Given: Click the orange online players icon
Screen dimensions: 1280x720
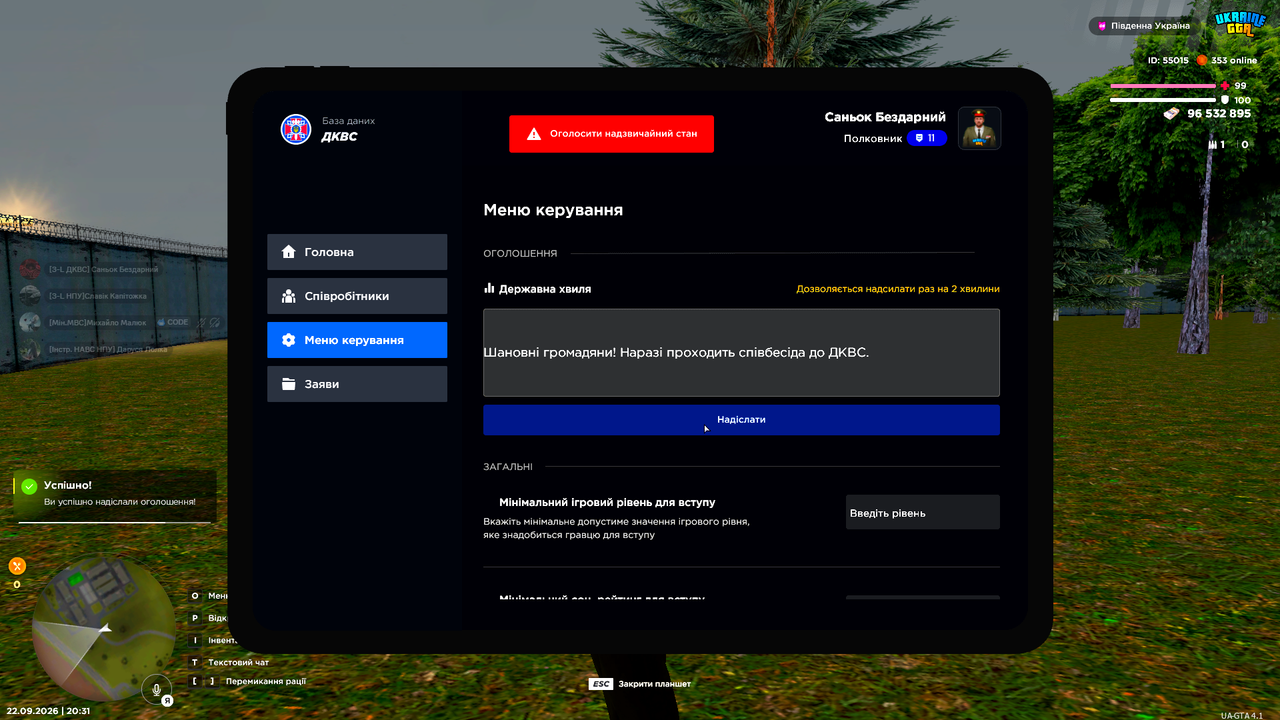Looking at the screenshot, I should [x=1202, y=60].
